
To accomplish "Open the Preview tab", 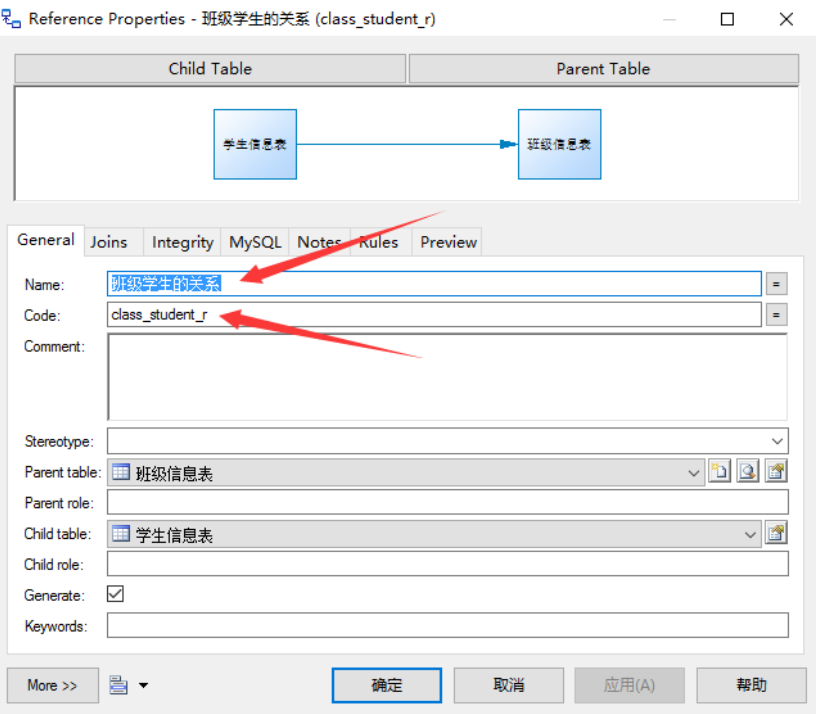I will [x=448, y=242].
